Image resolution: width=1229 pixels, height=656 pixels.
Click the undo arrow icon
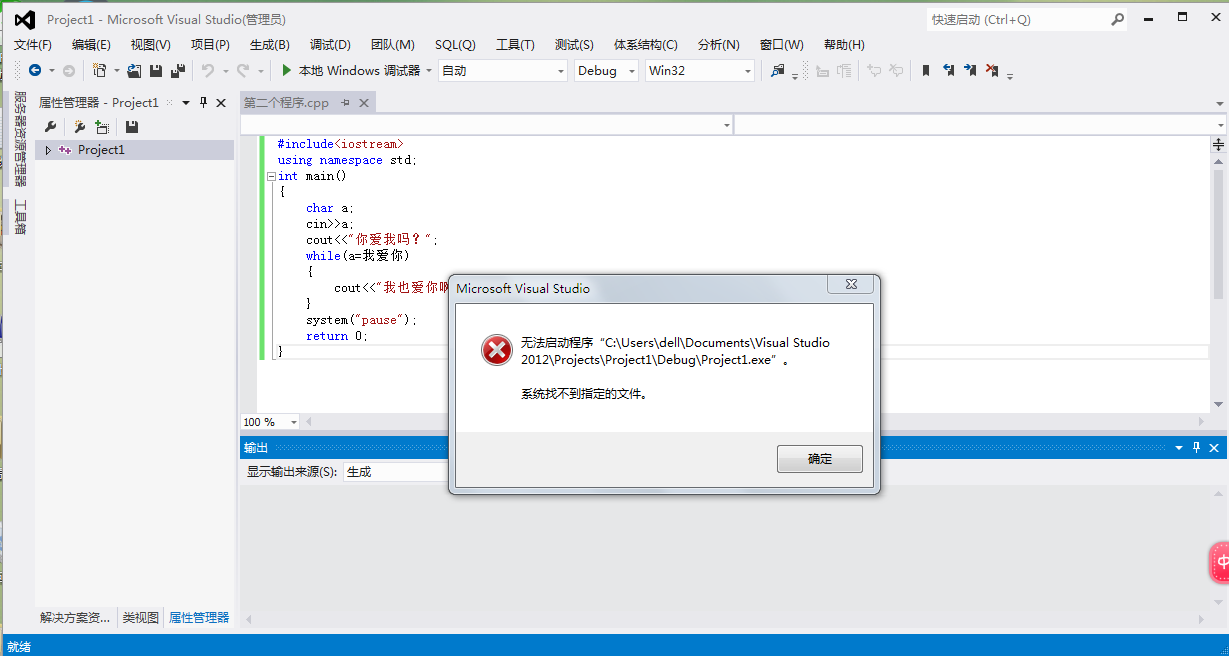click(208, 71)
